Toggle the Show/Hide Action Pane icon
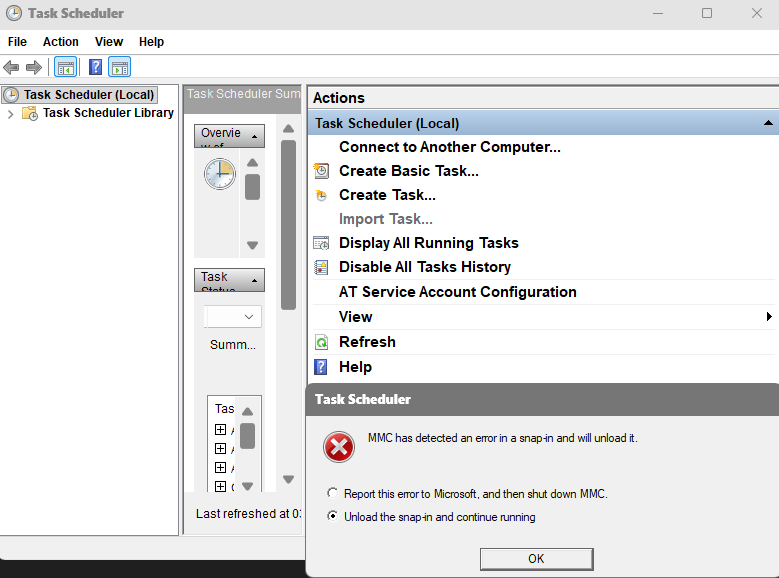Screen dimensions: 779x578 pyautogui.click(x=120, y=67)
